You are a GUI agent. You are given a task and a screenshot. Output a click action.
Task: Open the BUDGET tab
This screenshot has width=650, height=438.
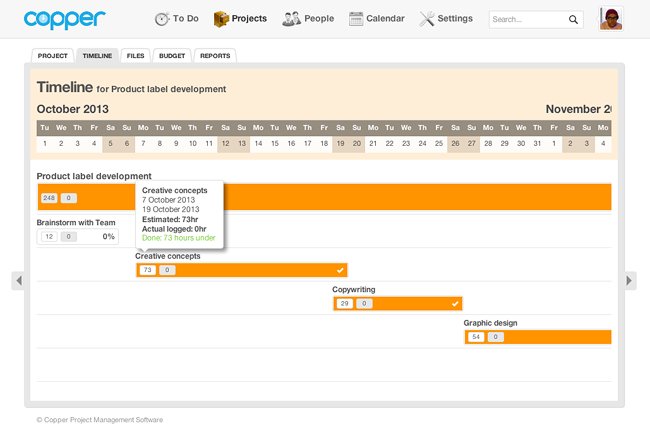(x=172, y=56)
